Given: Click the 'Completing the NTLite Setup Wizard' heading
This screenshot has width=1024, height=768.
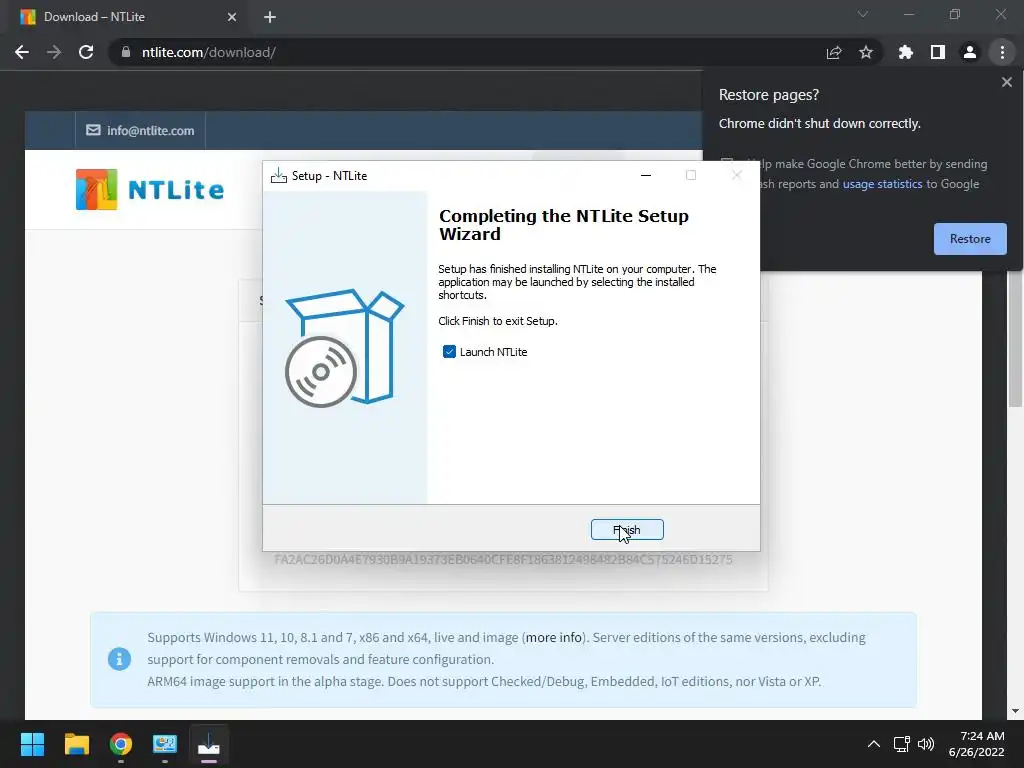Looking at the screenshot, I should tap(564, 225).
